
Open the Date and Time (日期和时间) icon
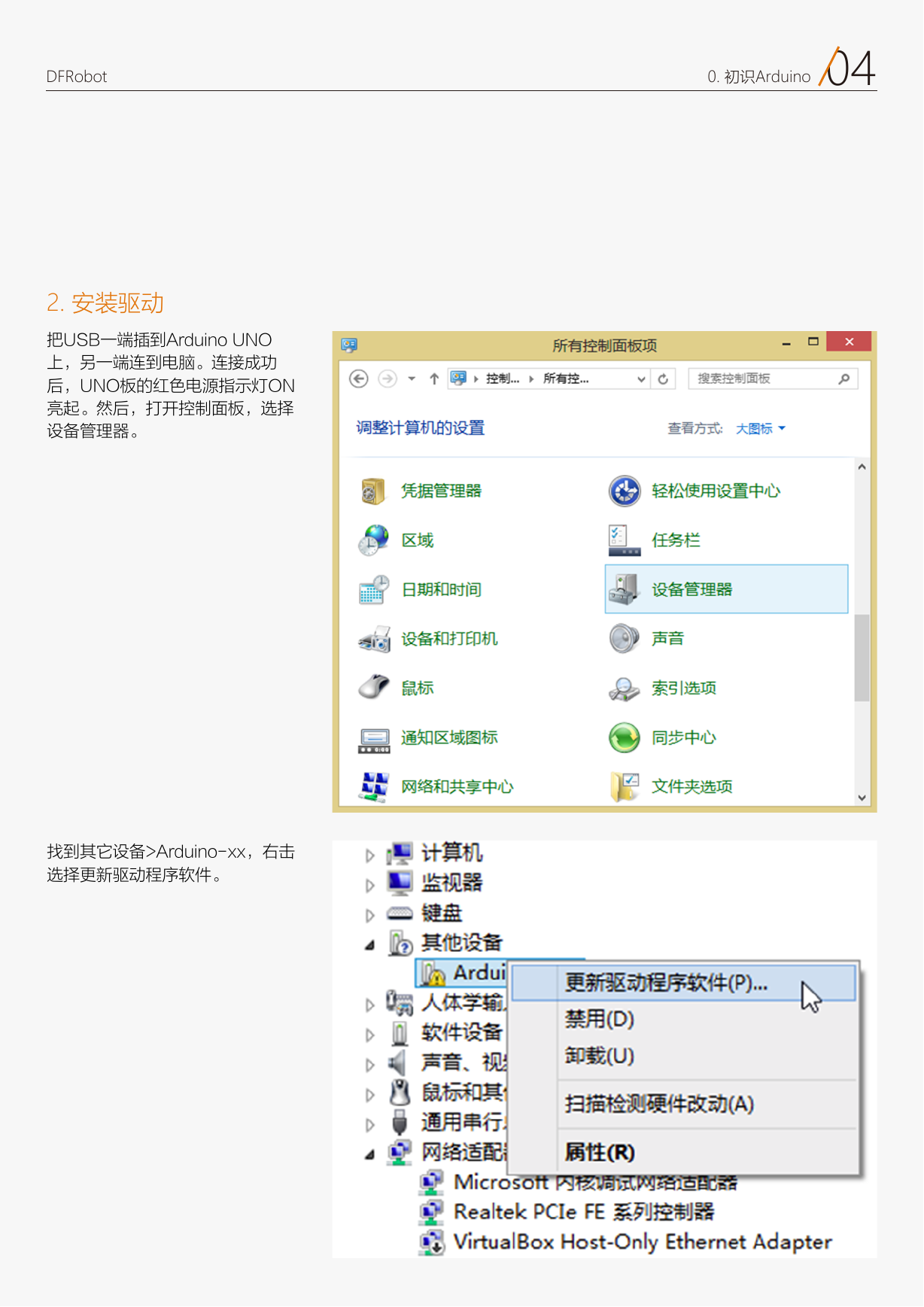pyautogui.click(x=374, y=590)
